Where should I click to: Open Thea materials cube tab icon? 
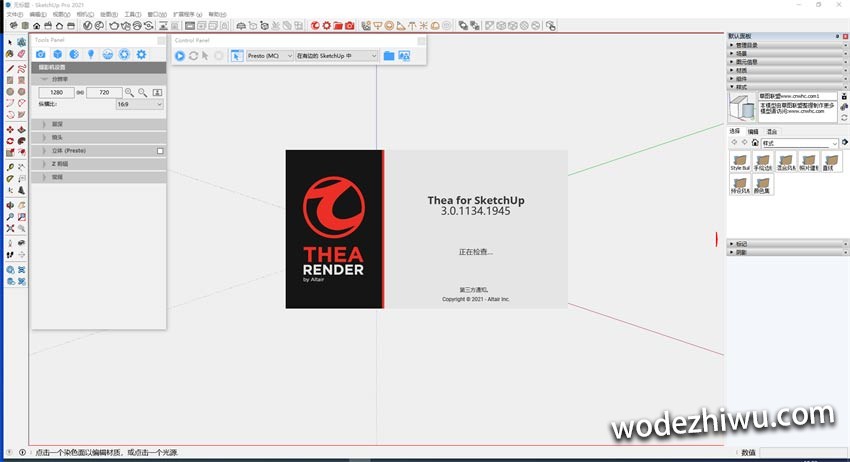(x=57, y=54)
